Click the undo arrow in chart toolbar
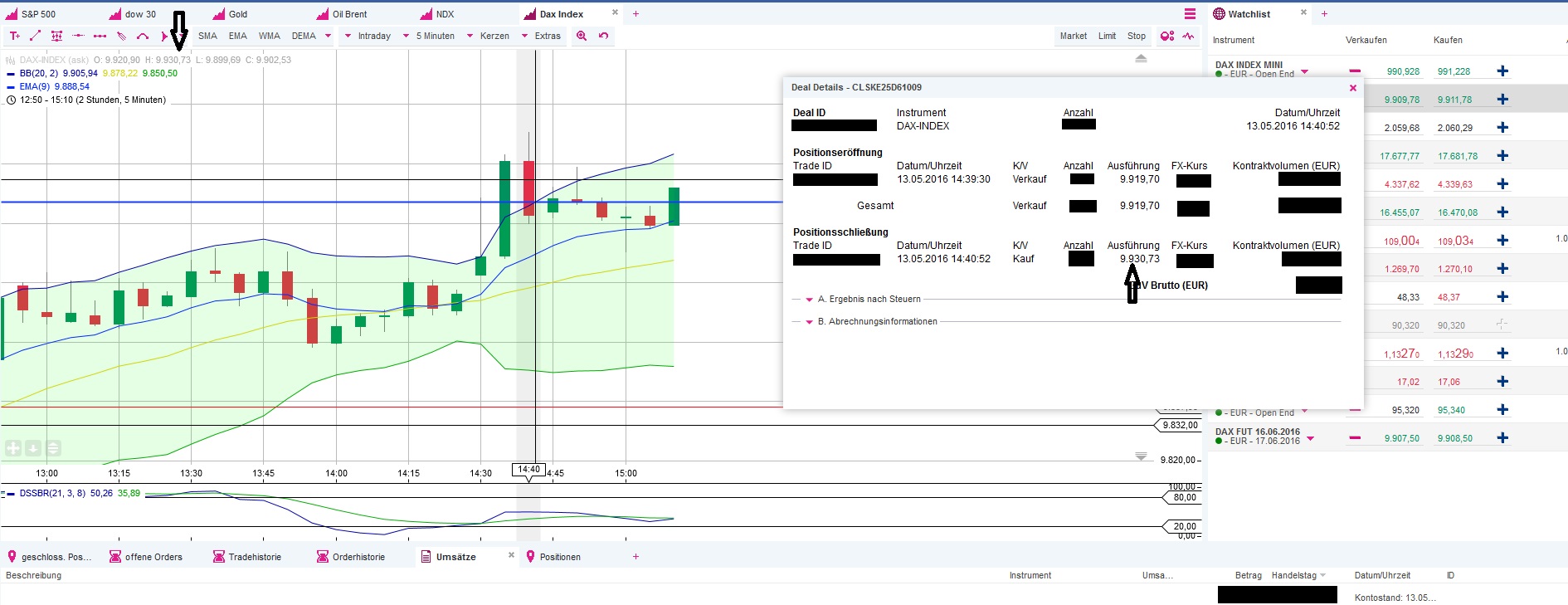 click(x=603, y=36)
